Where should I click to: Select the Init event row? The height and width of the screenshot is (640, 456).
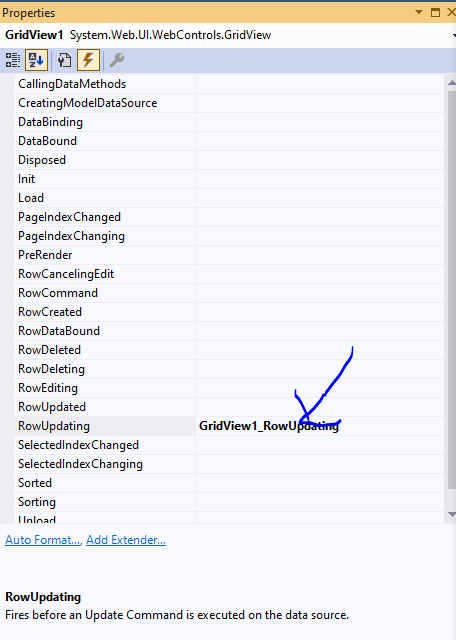[x=229, y=179]
